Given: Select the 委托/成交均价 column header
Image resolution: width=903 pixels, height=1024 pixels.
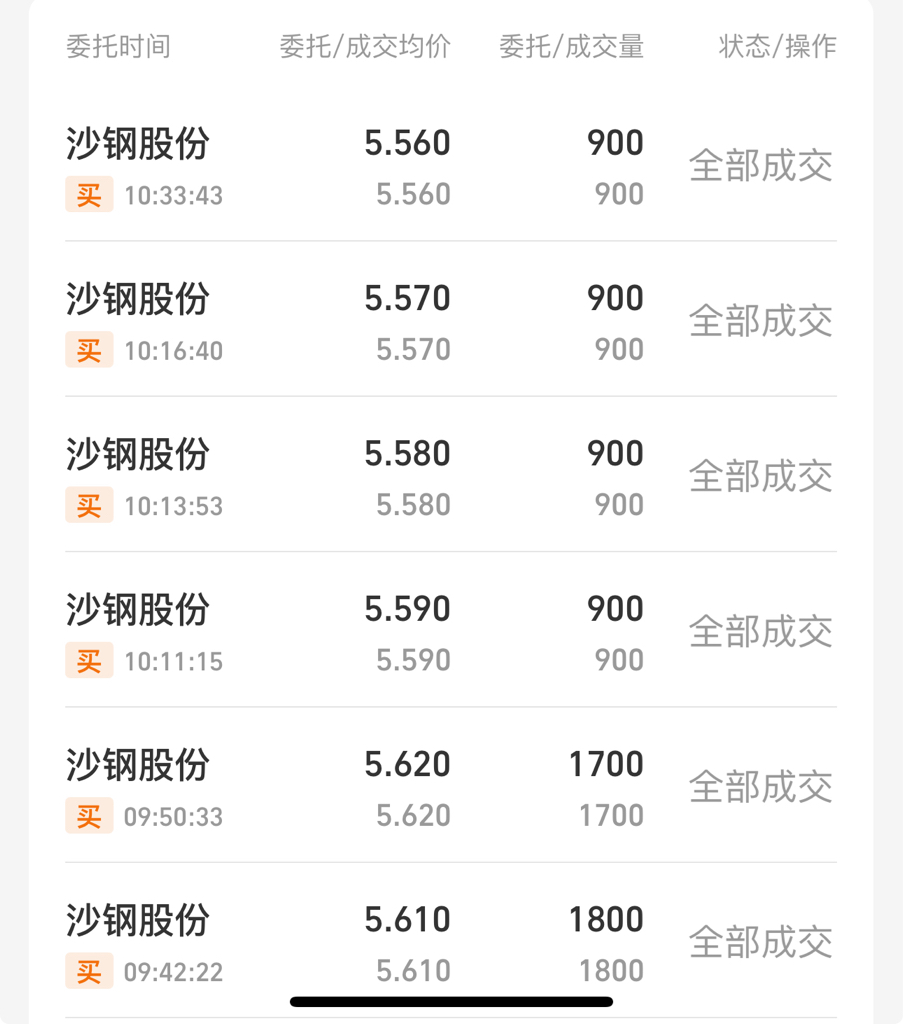Looking at the screenshot, I should point(365,47).
